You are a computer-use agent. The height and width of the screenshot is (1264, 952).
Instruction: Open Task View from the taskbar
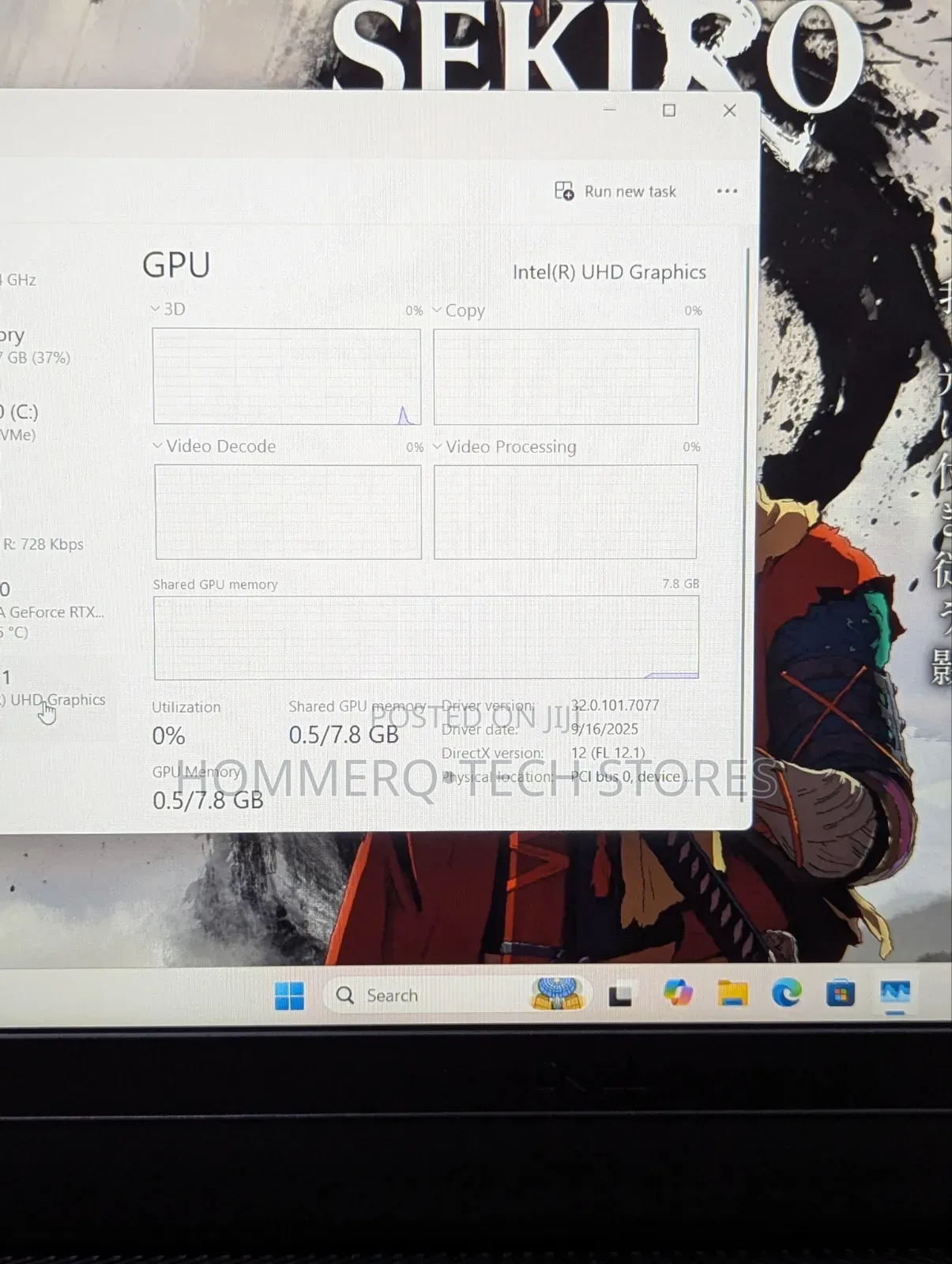pos(620,995)
